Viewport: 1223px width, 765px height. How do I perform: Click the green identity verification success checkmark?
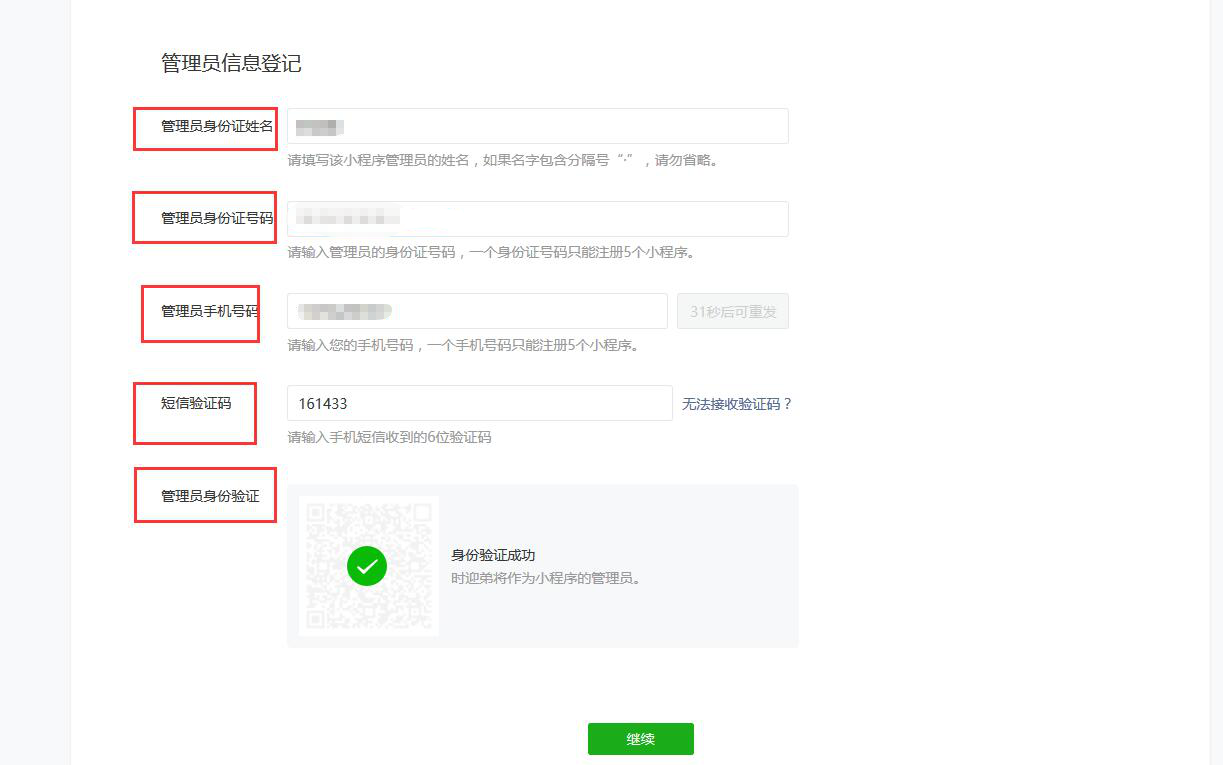point(368,565)
